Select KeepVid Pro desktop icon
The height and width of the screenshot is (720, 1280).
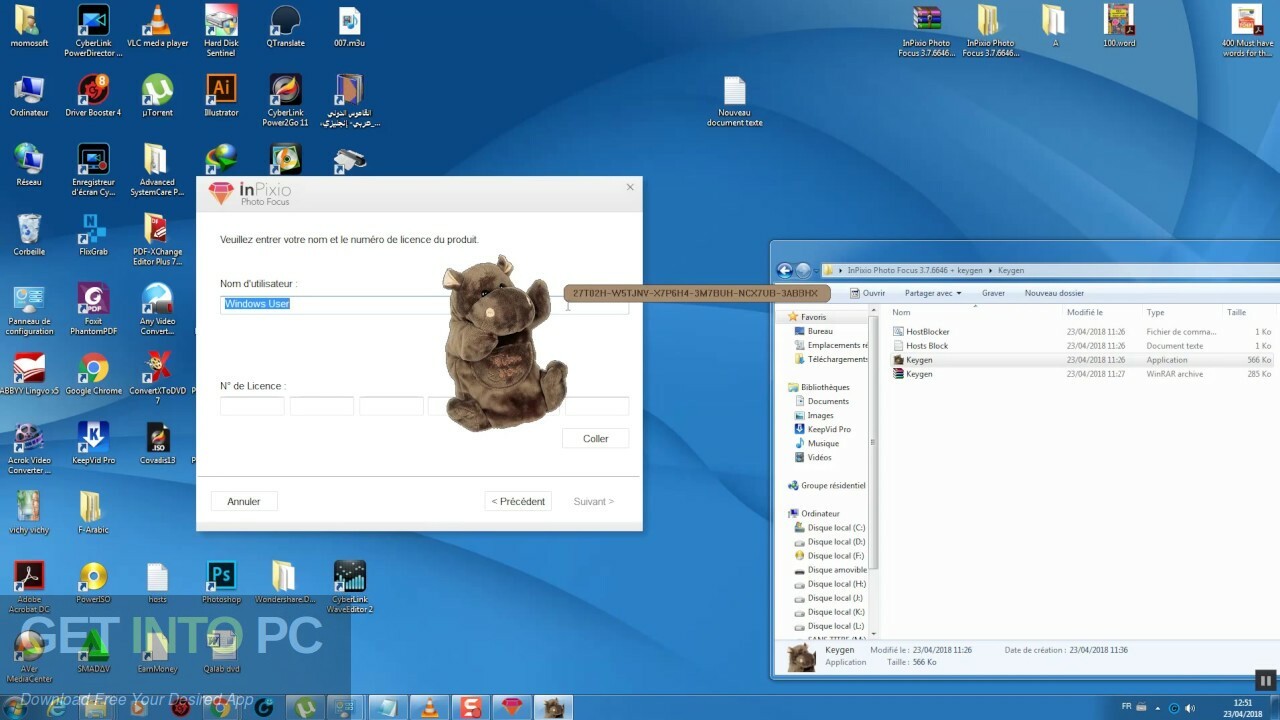(93, 444)
